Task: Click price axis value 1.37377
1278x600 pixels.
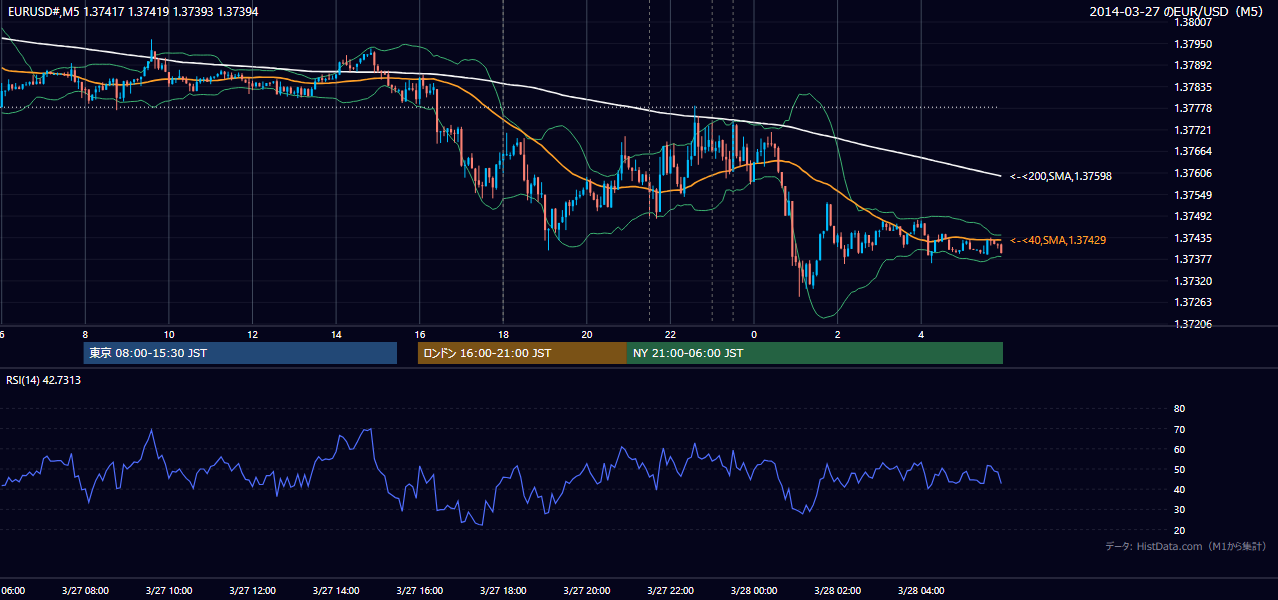Action: pyautogui.click(x=1193, y=259)
